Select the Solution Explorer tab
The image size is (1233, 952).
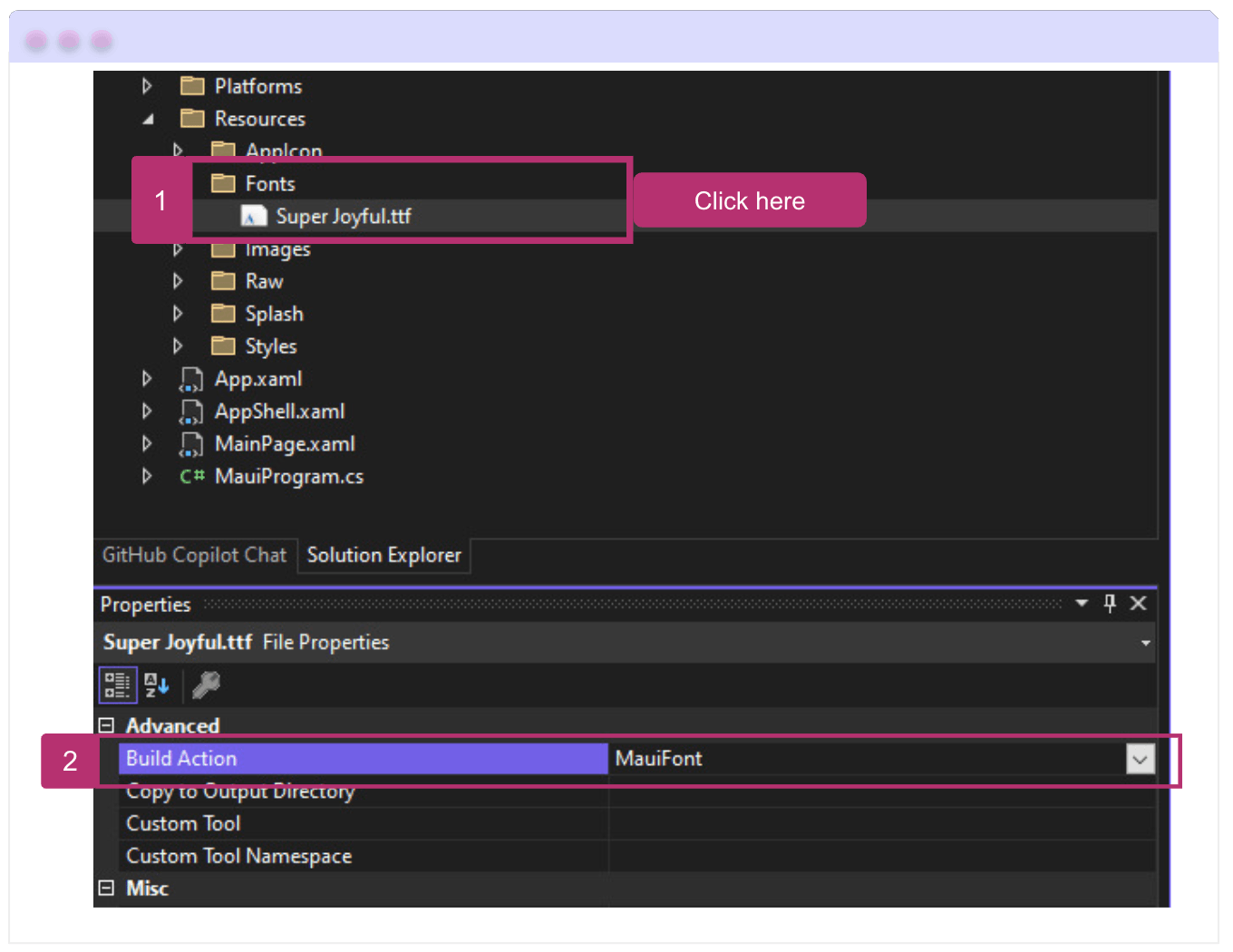[383, 555]
